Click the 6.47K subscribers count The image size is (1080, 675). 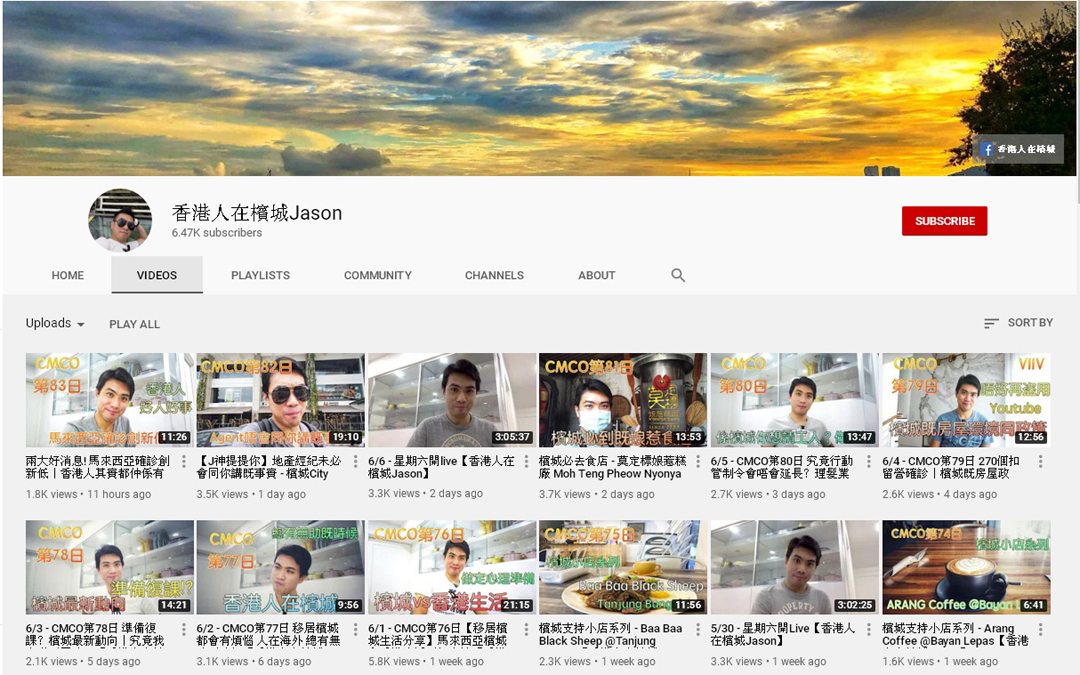pos(217,233)
